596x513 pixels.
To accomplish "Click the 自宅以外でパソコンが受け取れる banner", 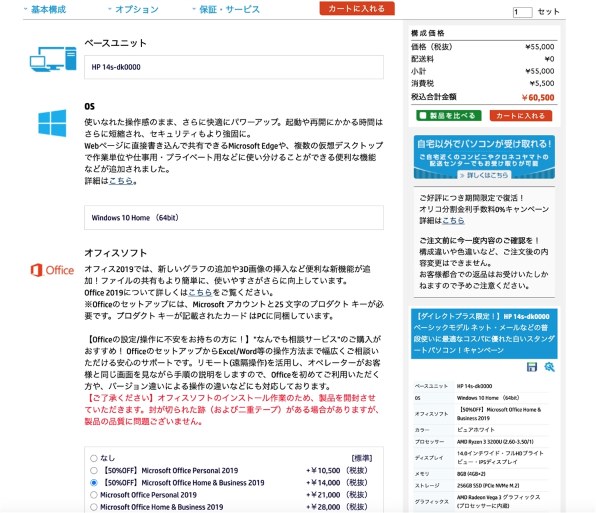I will point(484,157).
